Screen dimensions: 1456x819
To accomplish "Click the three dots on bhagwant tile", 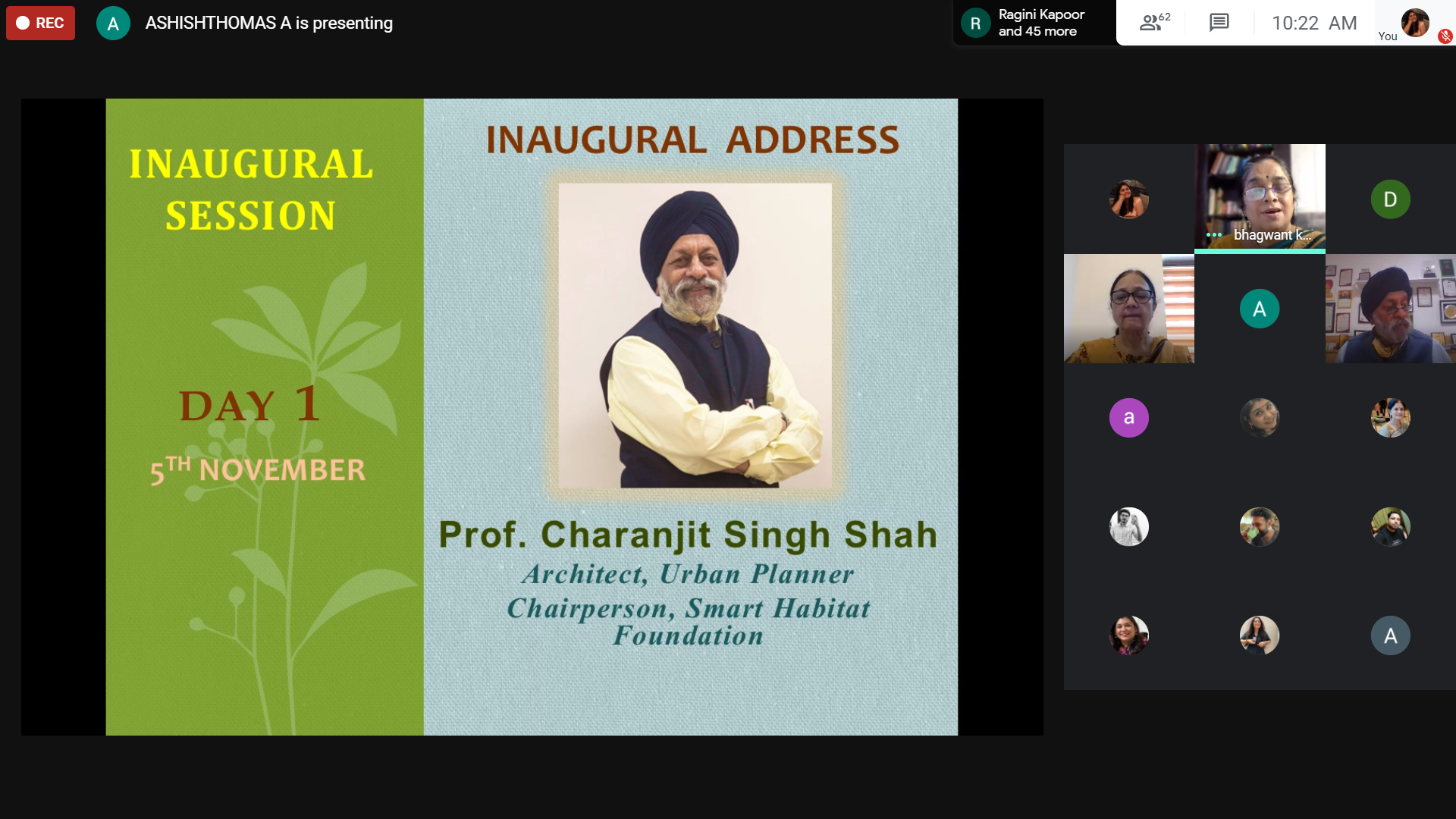I will click(1213, 235).
